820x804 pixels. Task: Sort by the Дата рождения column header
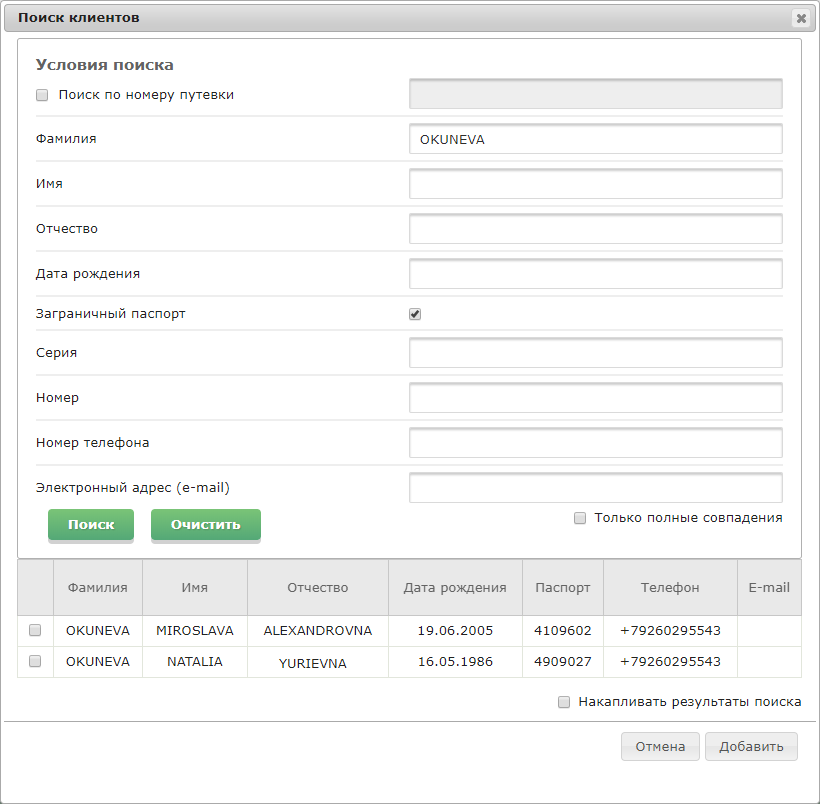[x=455, y=587]
